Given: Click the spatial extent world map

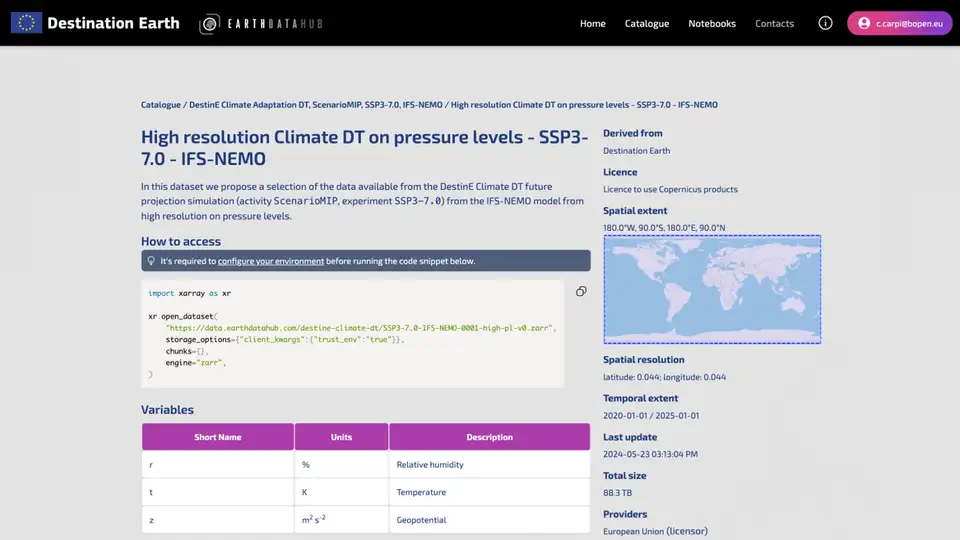Looking at the screenshot, I should [712, 289].
